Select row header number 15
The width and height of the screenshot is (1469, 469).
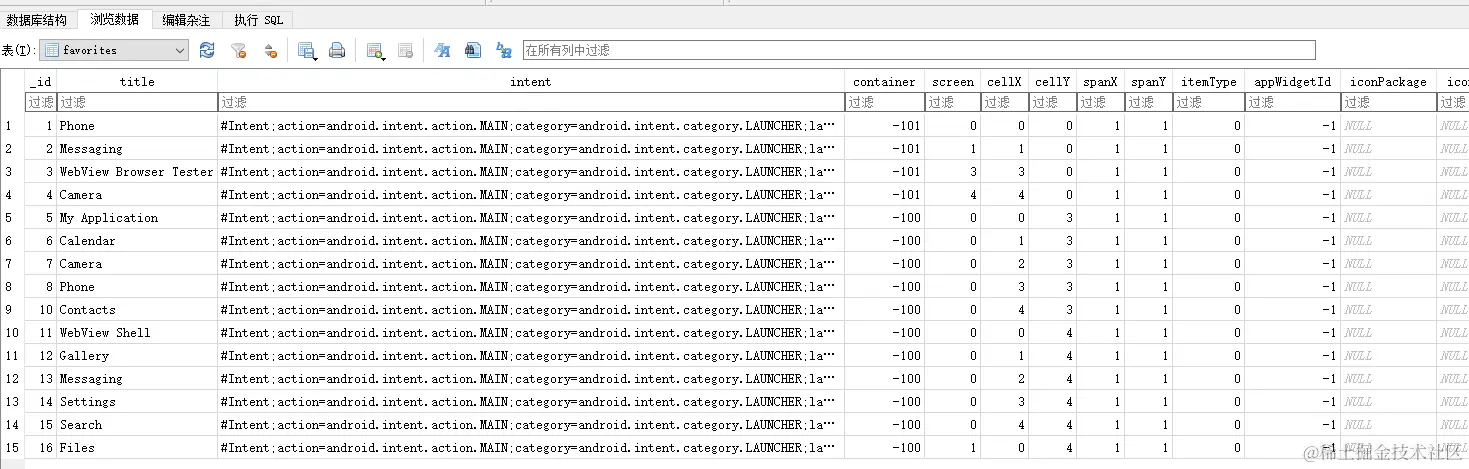tap(12, 448)
